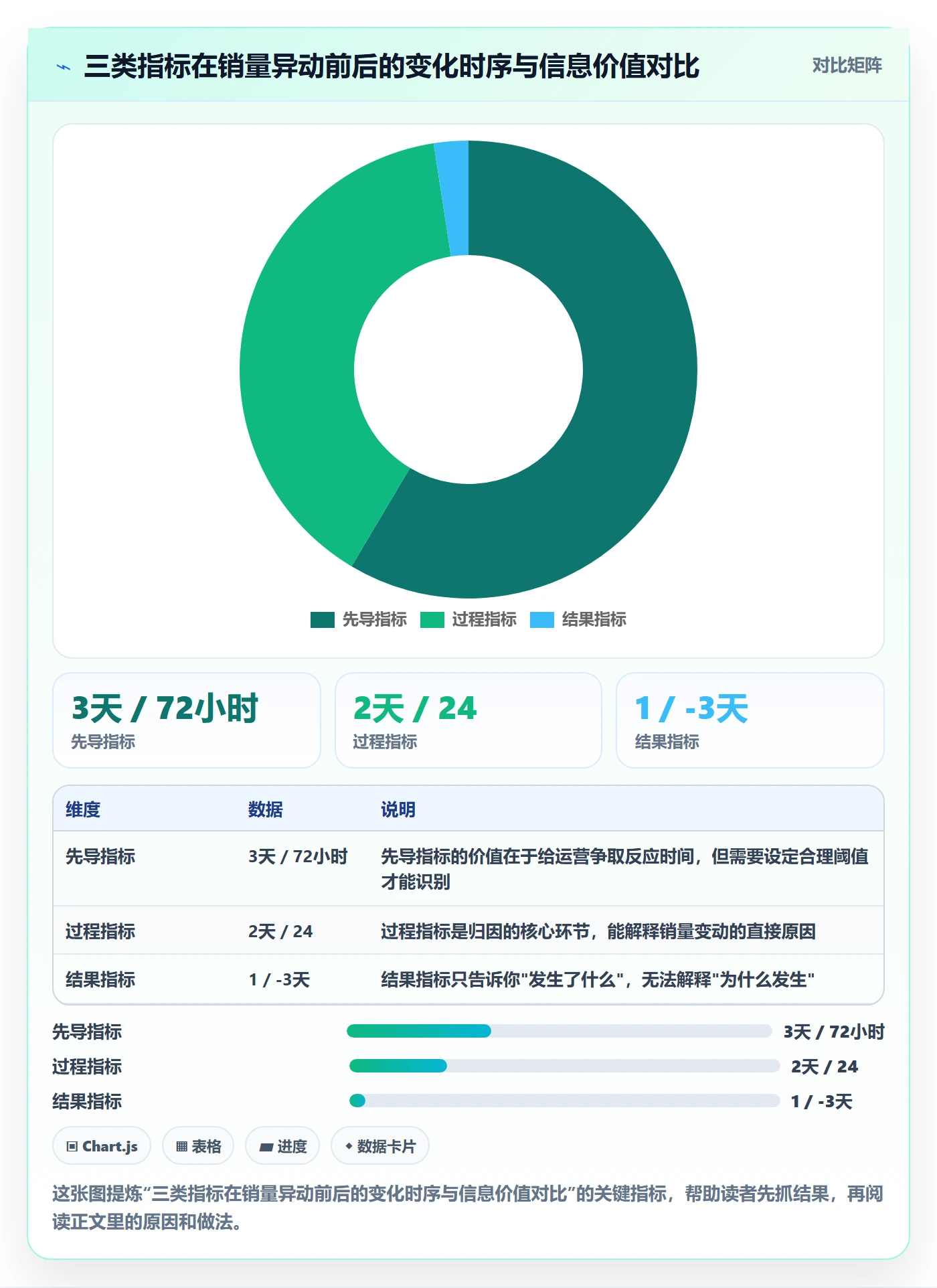
Task: Click the description starting 过程指标是归因的核心环节
Action: click(598, 931)
